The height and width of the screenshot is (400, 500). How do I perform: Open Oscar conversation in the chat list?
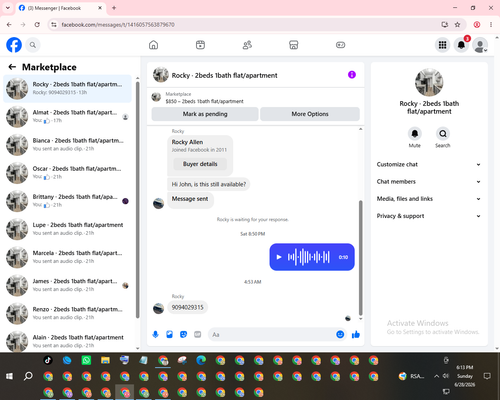click(68, 173)
